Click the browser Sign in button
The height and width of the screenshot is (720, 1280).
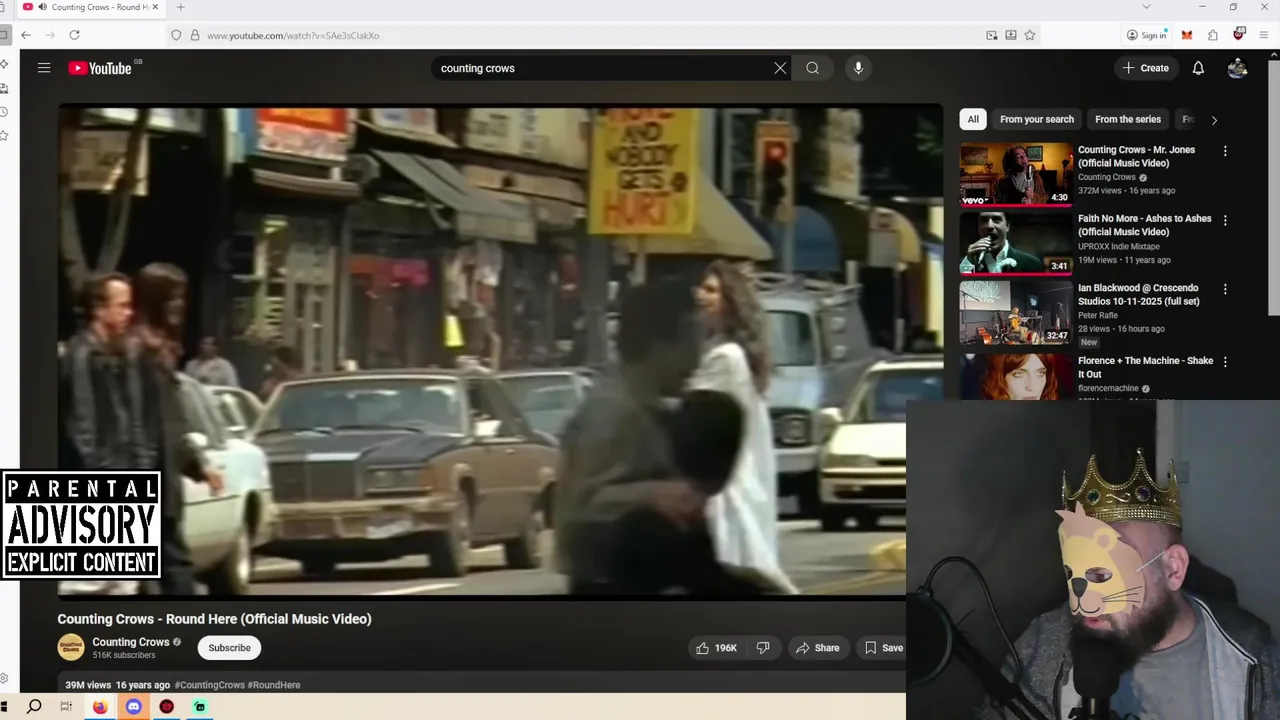tap(1147, 35)
